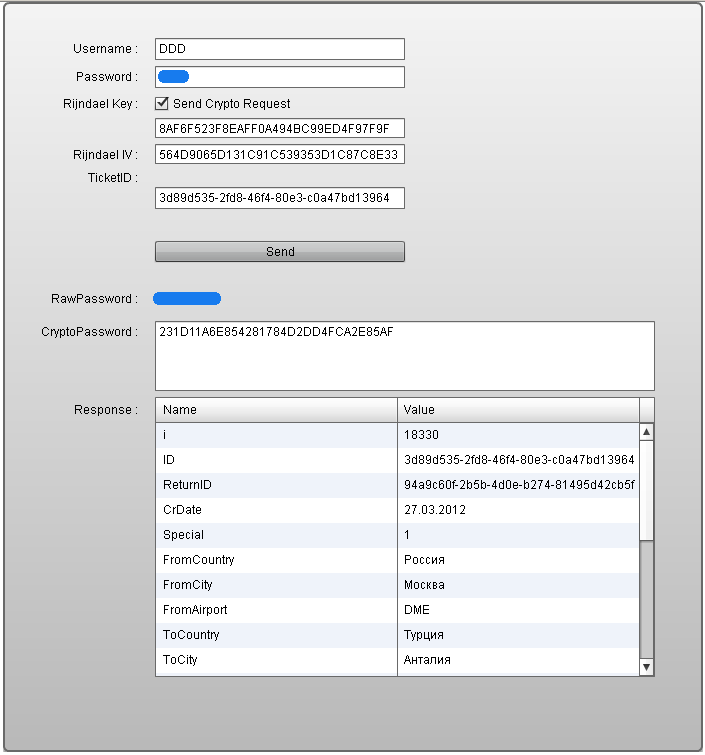Select the FromCountry row in the response table
This screenshot has height=755, width=705.
[x=398, y=560]
